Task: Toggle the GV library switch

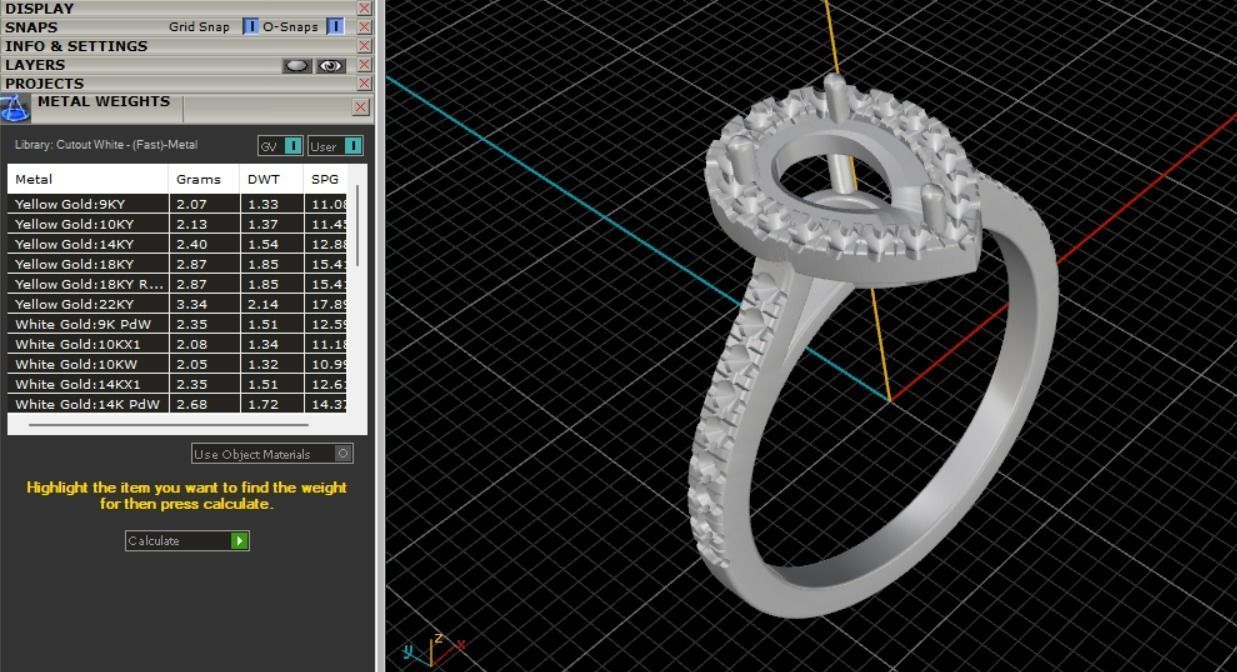Action: [x=293, y=146]
